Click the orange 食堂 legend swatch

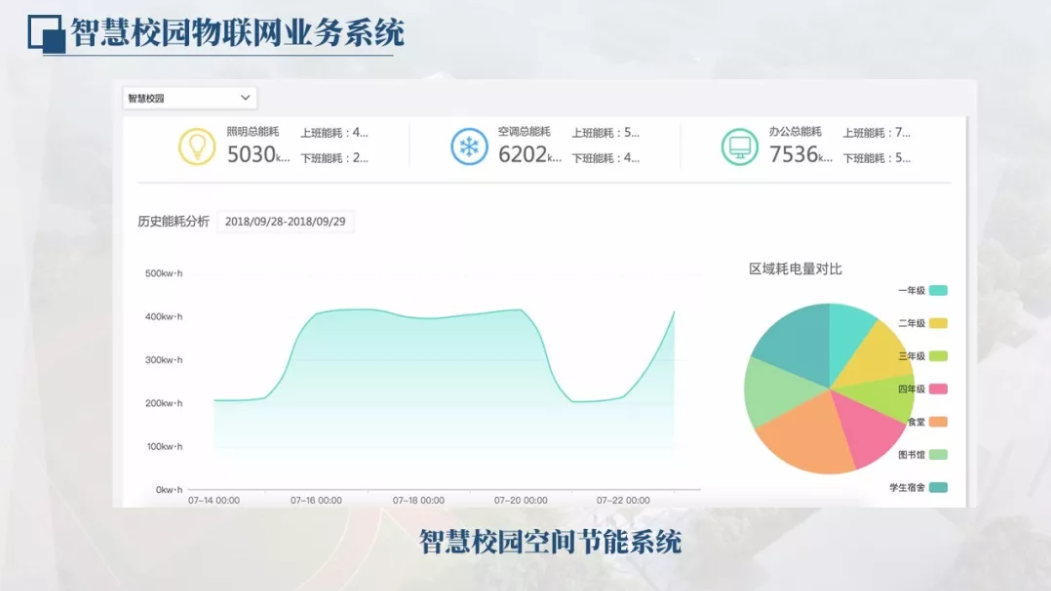(x=938, y=421)
